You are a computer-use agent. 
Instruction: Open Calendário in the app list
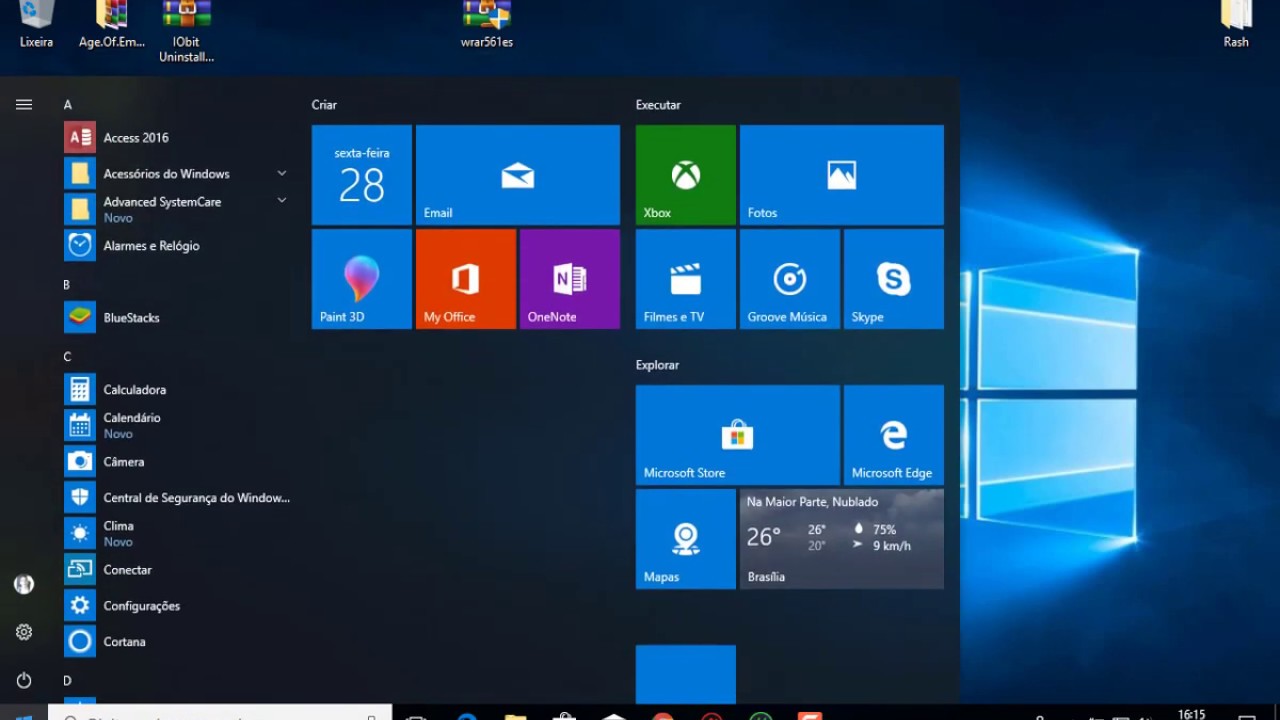point(176,426)
